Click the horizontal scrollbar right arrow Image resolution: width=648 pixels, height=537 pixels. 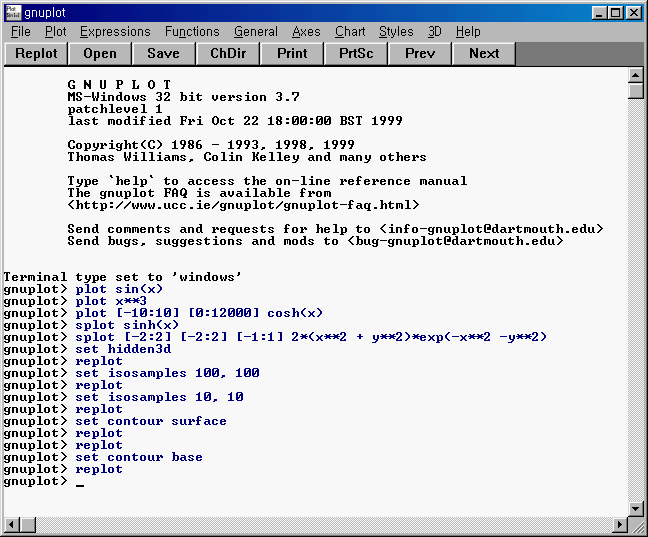619,525
